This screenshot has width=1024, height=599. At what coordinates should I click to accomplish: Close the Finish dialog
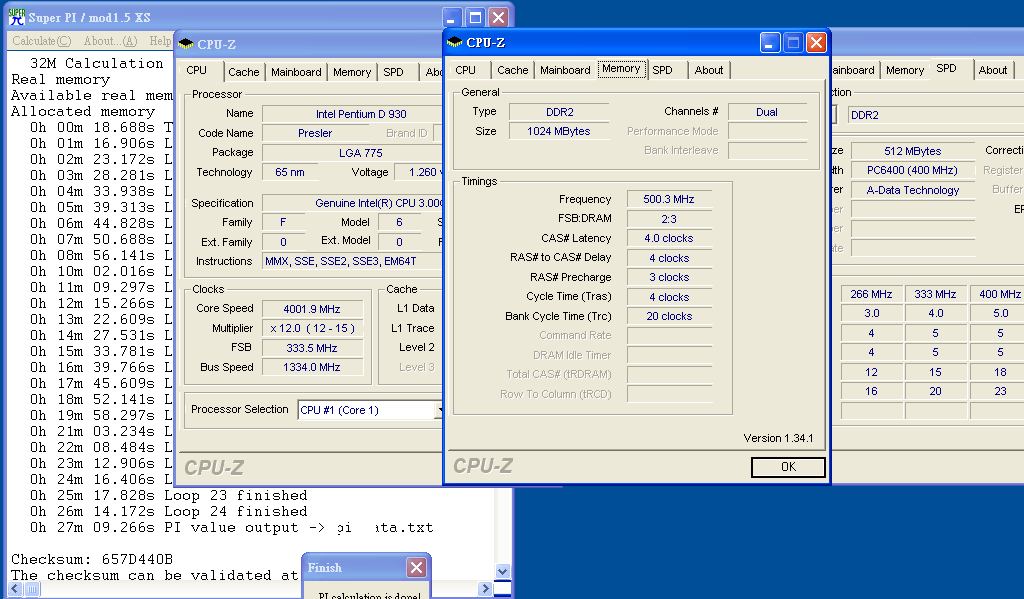coord(416,567)
